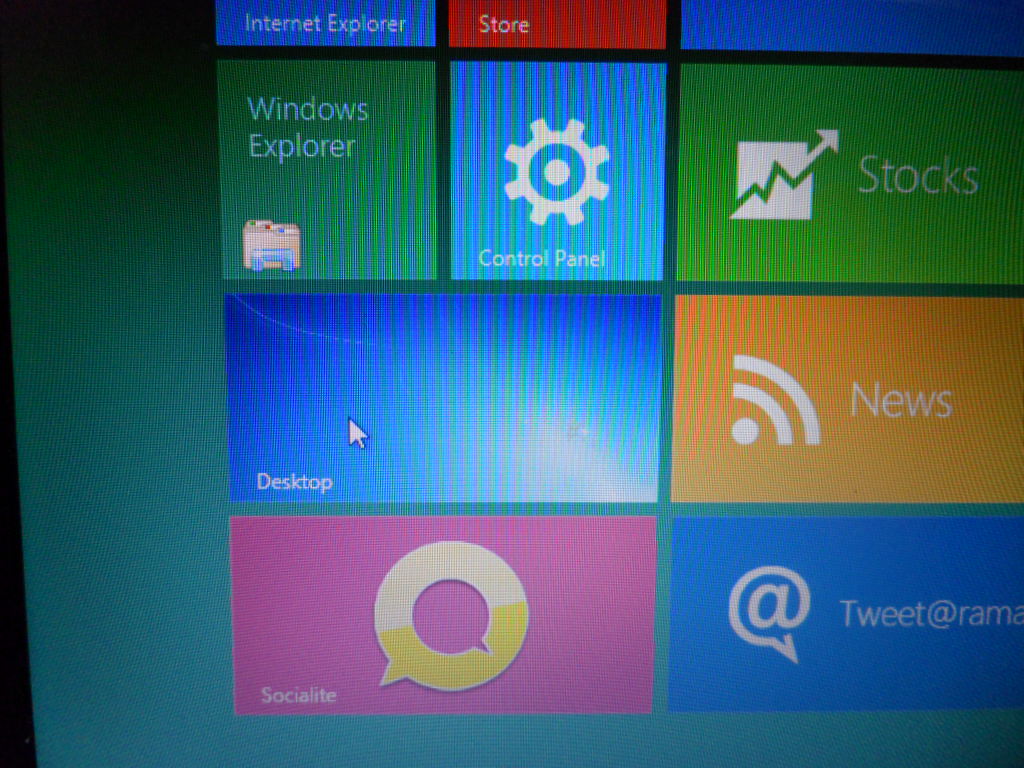Launch Windows Explorer
The width and height of the screenshot is (1024, 768).
[x=325, y=170]
